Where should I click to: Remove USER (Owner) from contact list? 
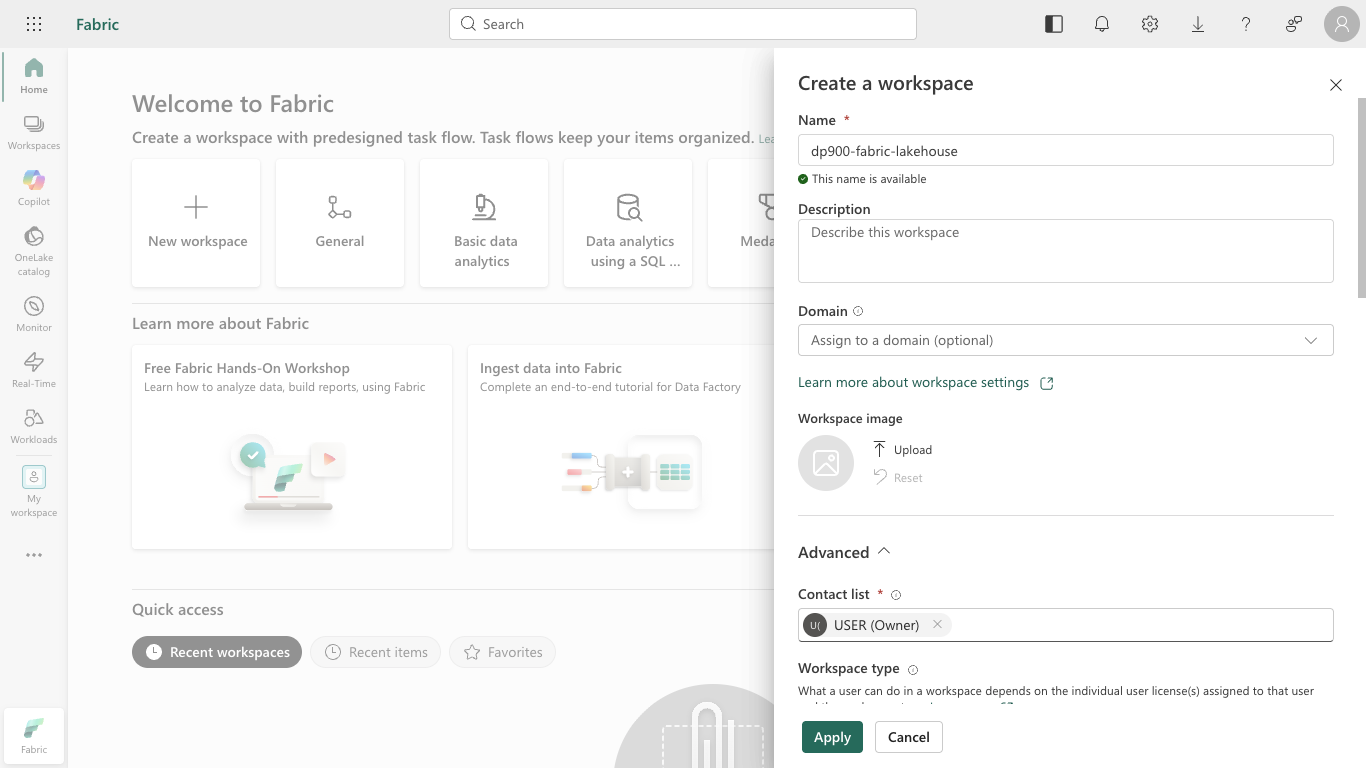[937, 624]
